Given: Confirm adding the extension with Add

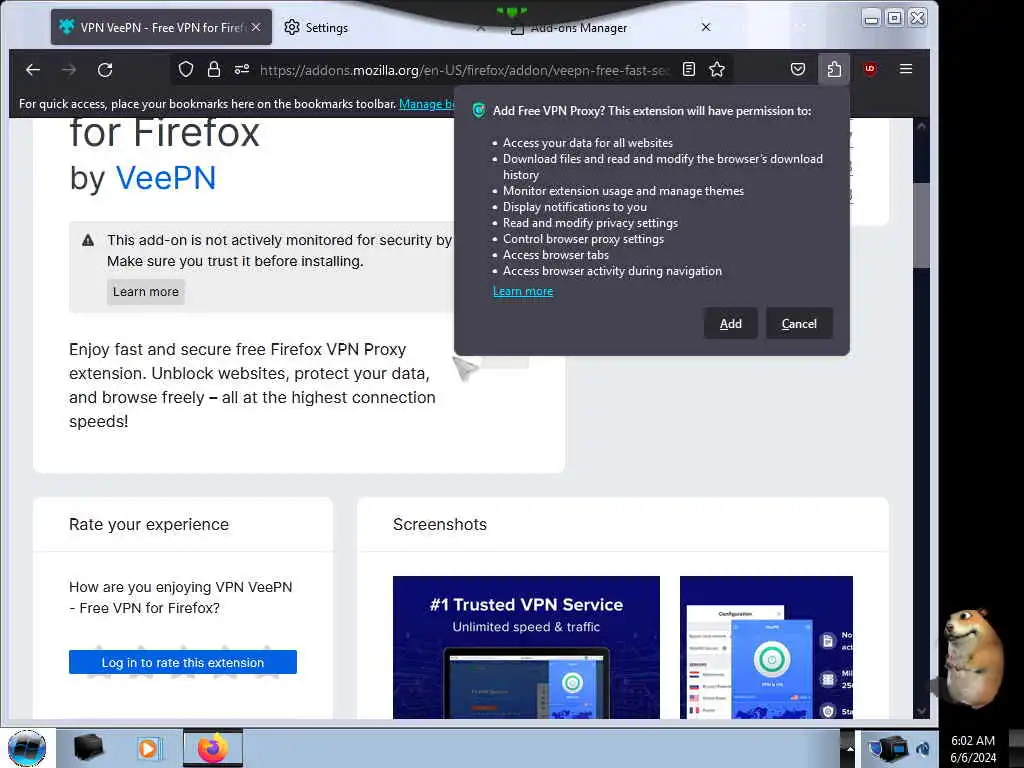Looking at the screenshot, I should [x=730, y=323].
